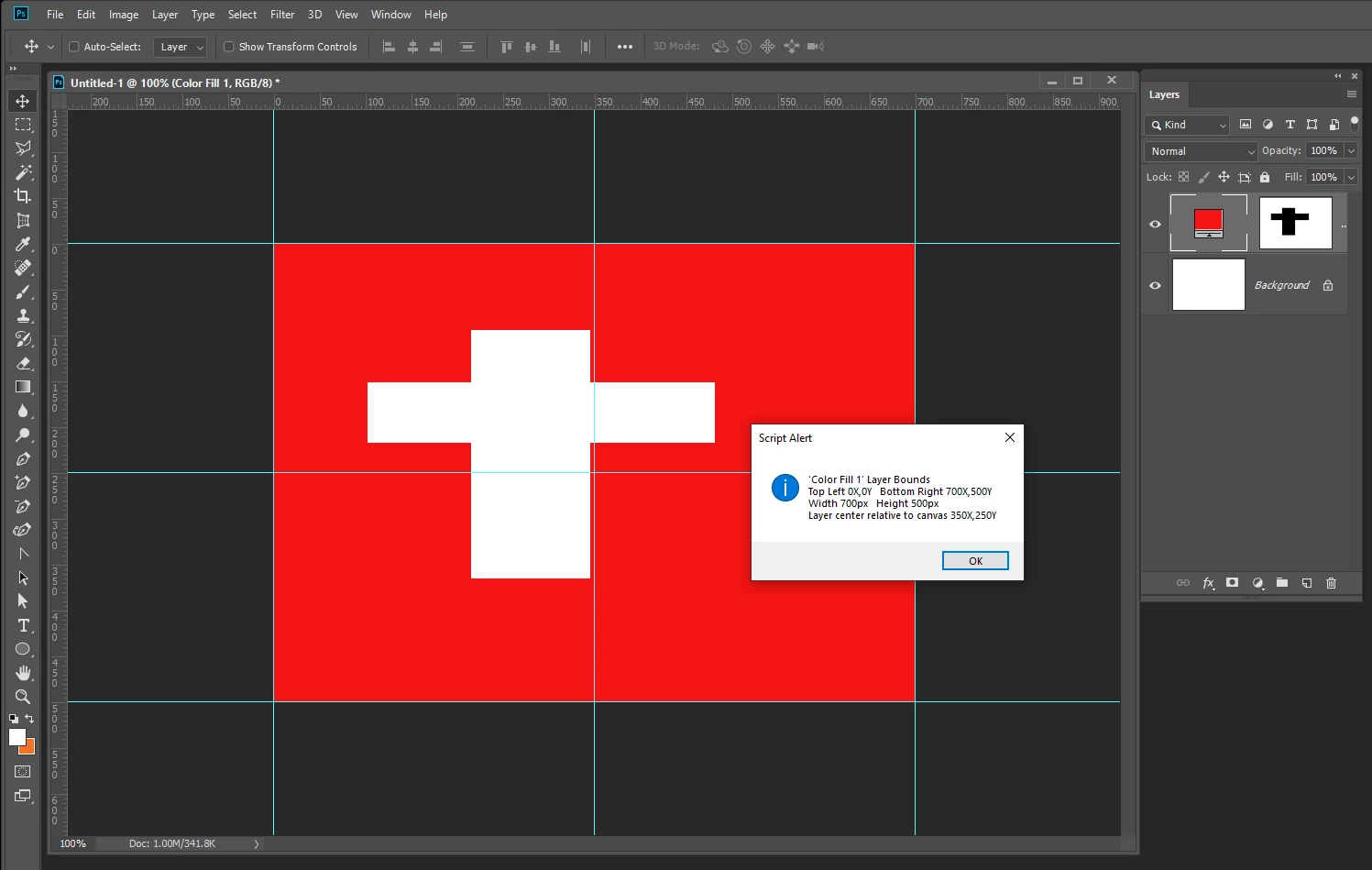This screenshot has width=1372, height=870.
Task: Open the Kind filter dropdown
Action: pyautogui.click(x=1187, y=125)
